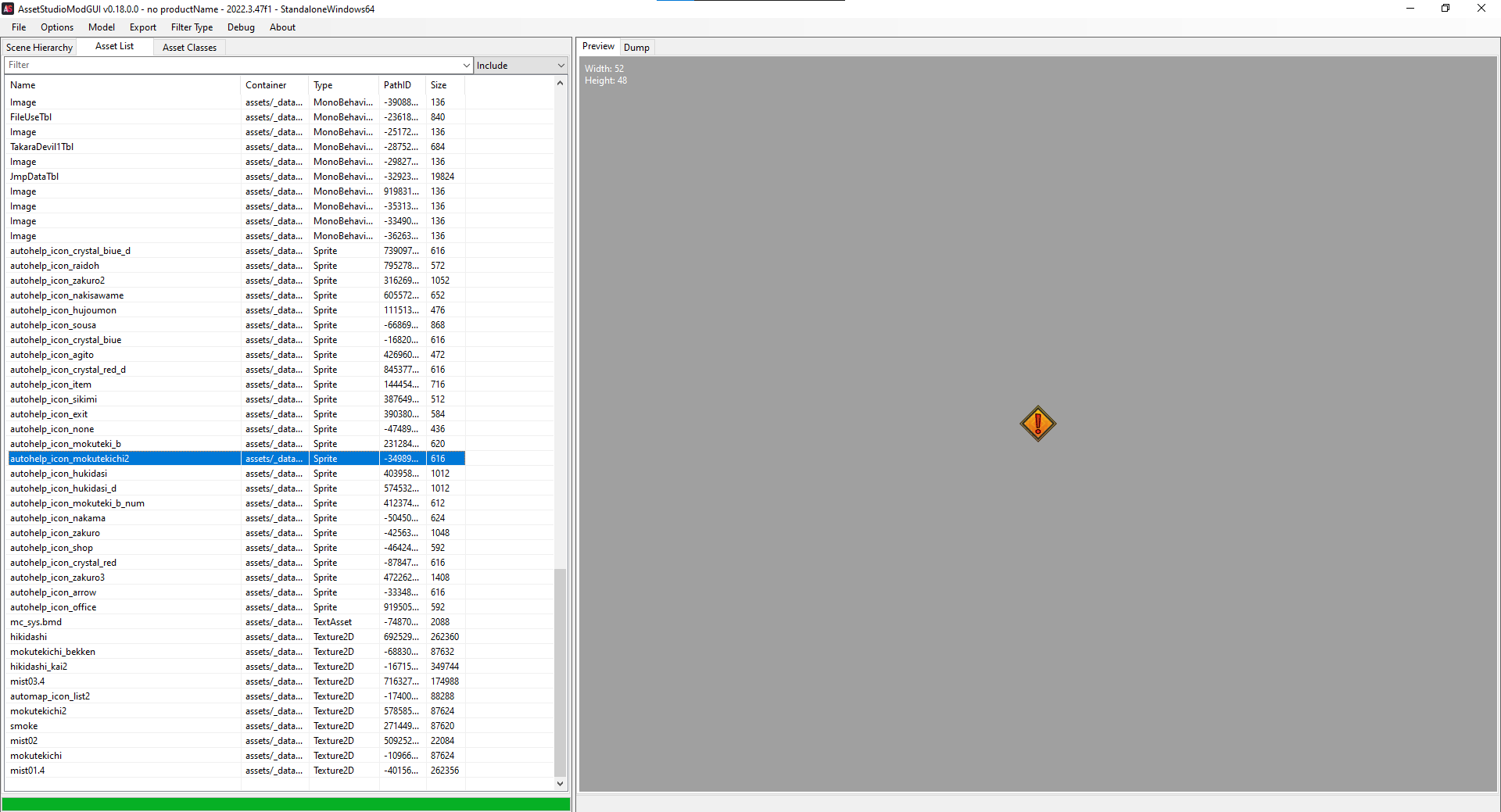This screenshot has height=812, width=1501.
Task: Select the autohelp_icon_zakuro2 sprite
Action: click(236, 281)
